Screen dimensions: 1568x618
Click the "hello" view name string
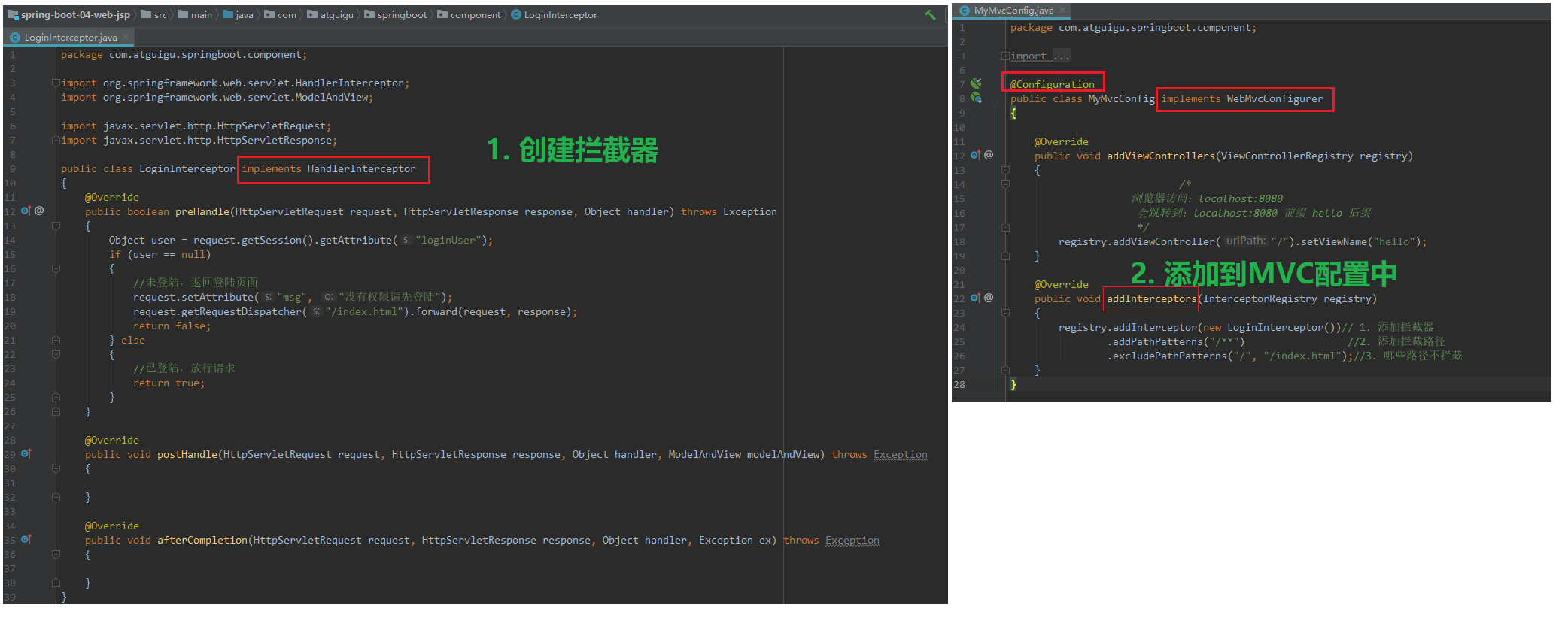point(1393,241)
